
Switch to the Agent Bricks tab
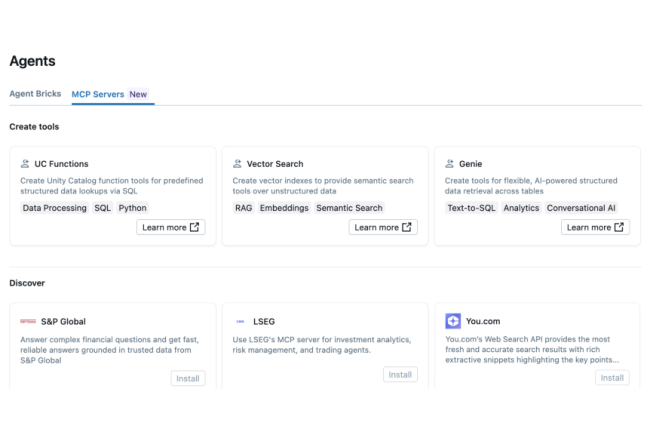tap(35, 94)
